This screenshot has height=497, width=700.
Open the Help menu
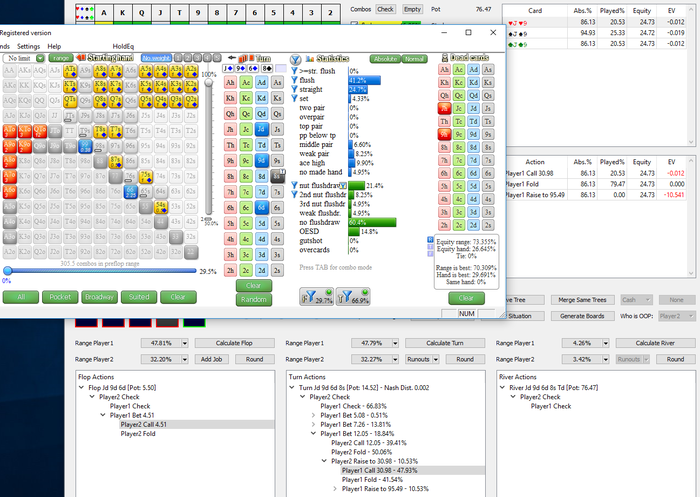tap(54, 46)
